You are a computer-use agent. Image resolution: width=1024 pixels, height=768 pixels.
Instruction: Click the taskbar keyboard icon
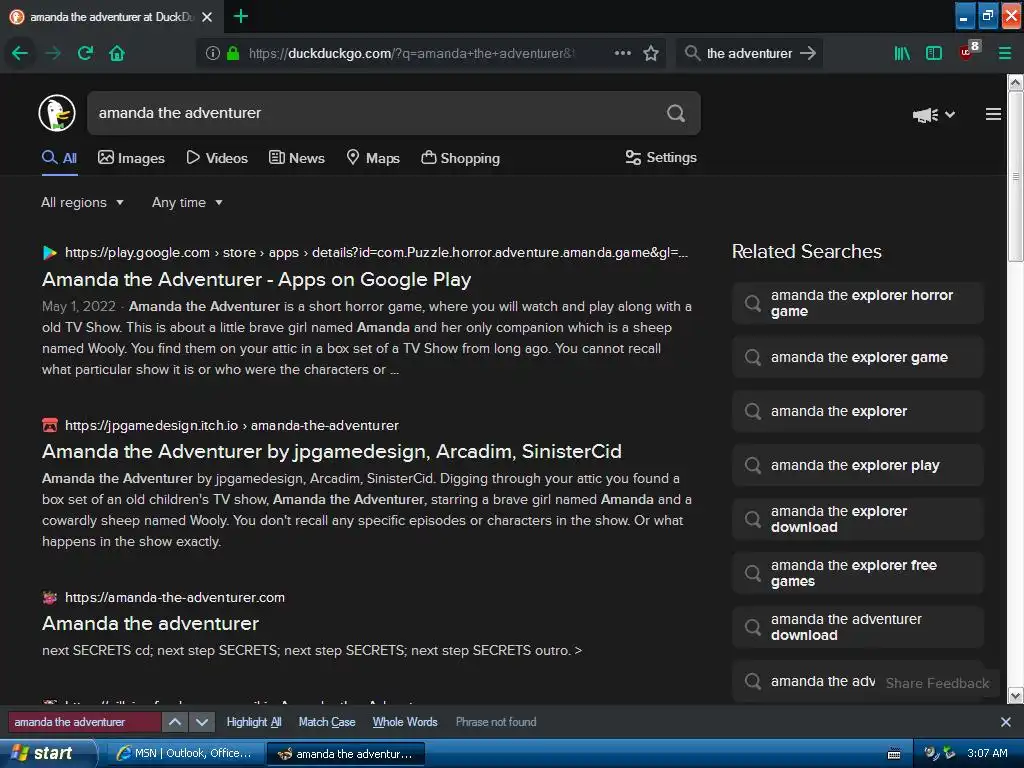pyautogui.click(x=894, y=754)
